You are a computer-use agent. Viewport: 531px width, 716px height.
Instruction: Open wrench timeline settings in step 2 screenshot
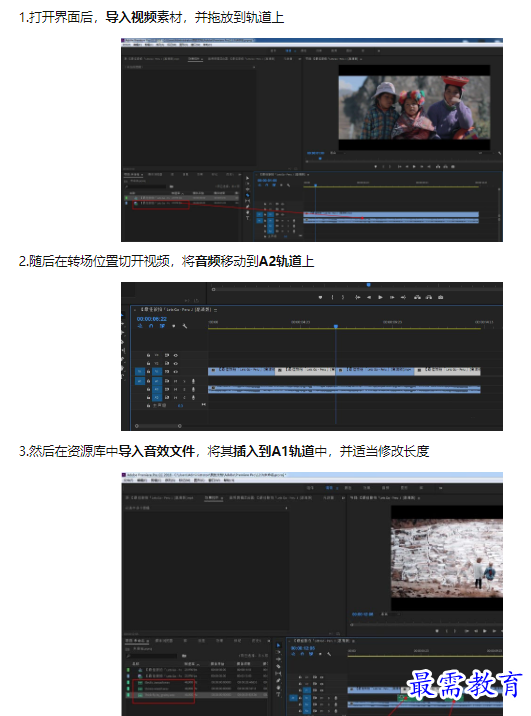point(184,326)
